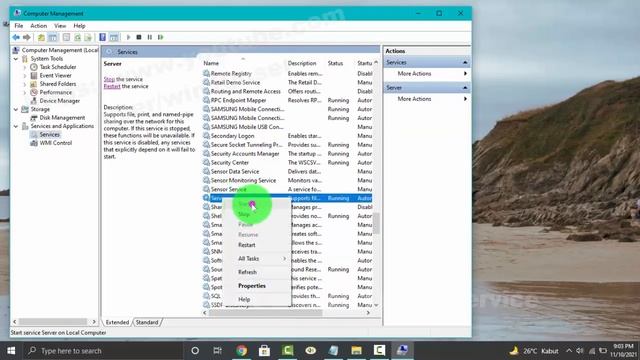This screenshot has height=360, width=640.
Task: Click the gear icon beside Secondary Logon
Action: (206, 136)
